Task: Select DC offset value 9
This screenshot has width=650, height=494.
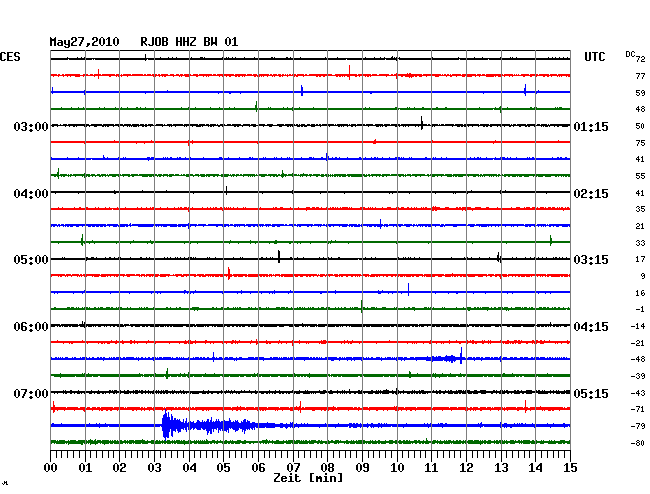Action: (x=643, y=276)
